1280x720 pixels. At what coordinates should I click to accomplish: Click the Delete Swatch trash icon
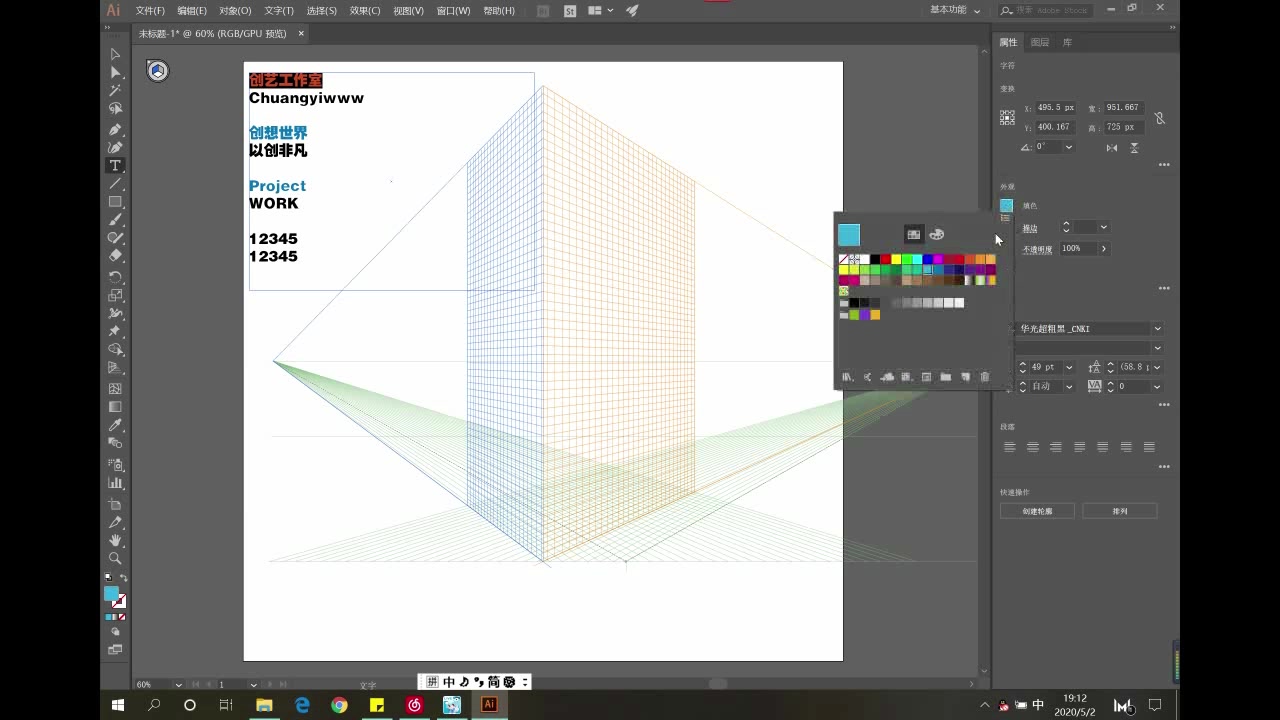pyautogui.click(x=984, y=376)
